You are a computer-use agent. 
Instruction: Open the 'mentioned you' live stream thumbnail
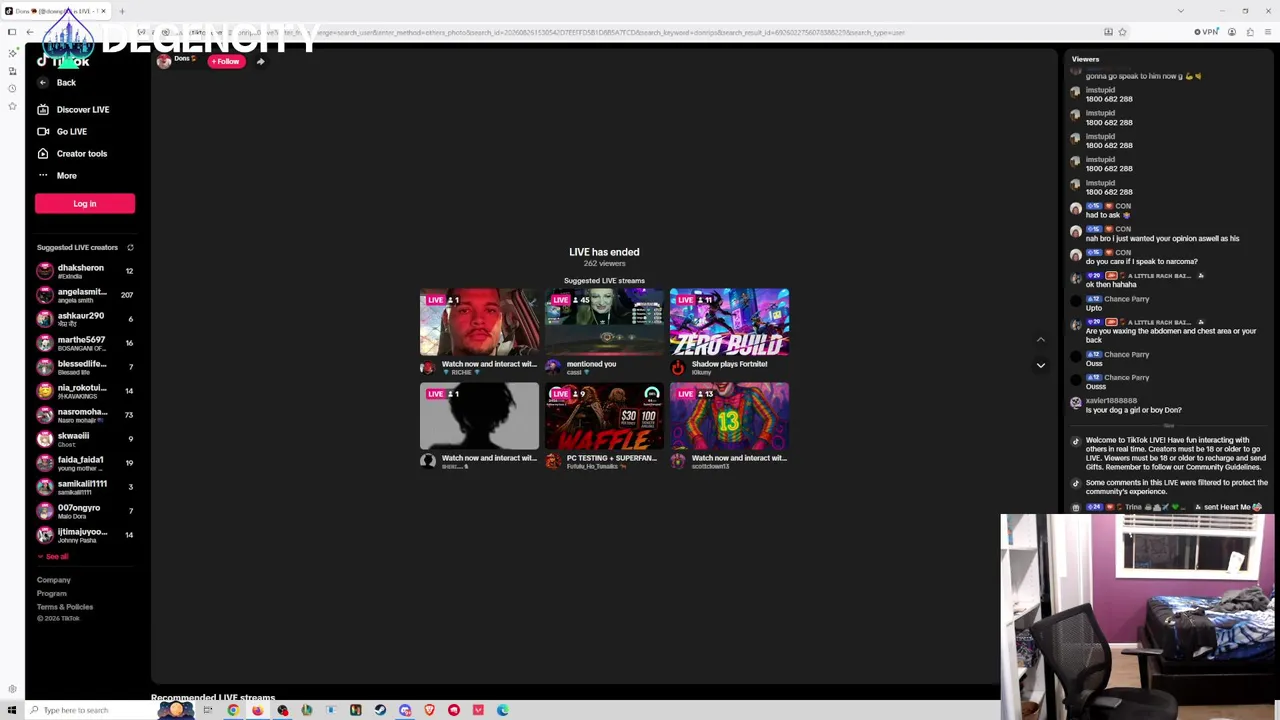click(x=604, y=322)
